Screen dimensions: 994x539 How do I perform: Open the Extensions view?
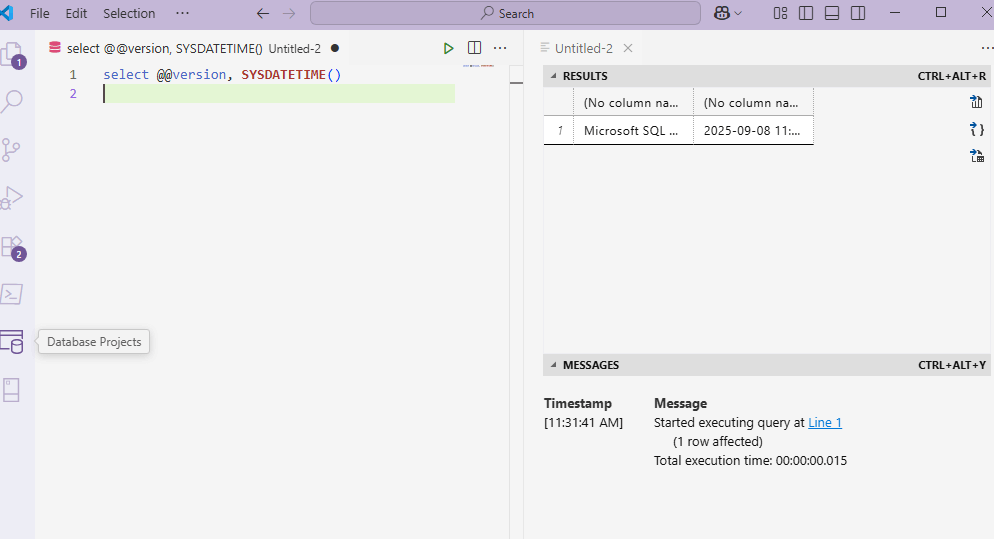point(12,246)
